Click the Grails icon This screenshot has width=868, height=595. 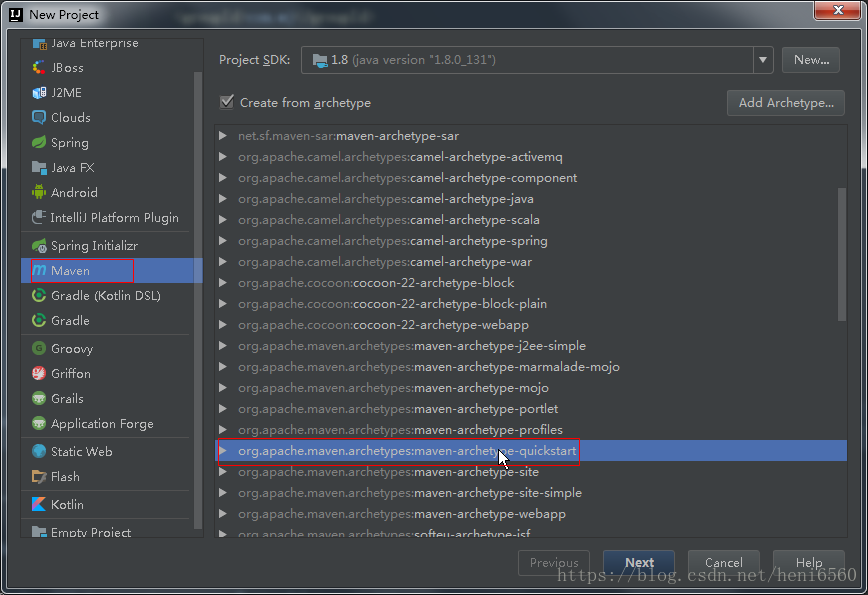39,398
